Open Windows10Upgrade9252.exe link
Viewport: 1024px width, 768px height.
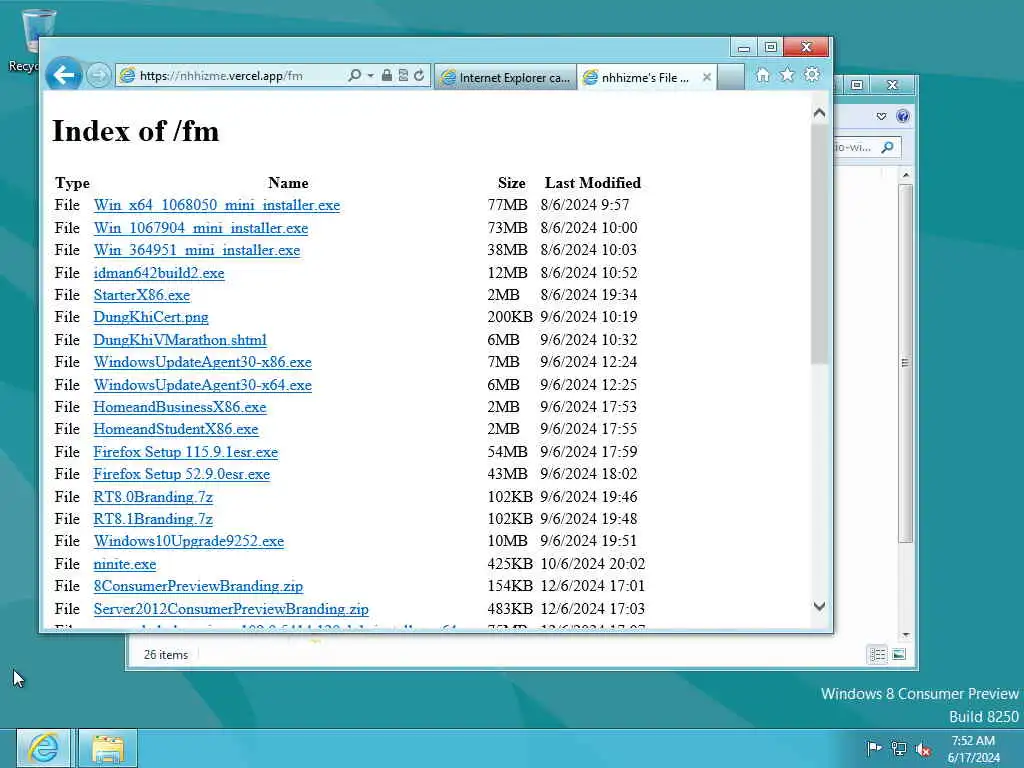click(189, 542)
